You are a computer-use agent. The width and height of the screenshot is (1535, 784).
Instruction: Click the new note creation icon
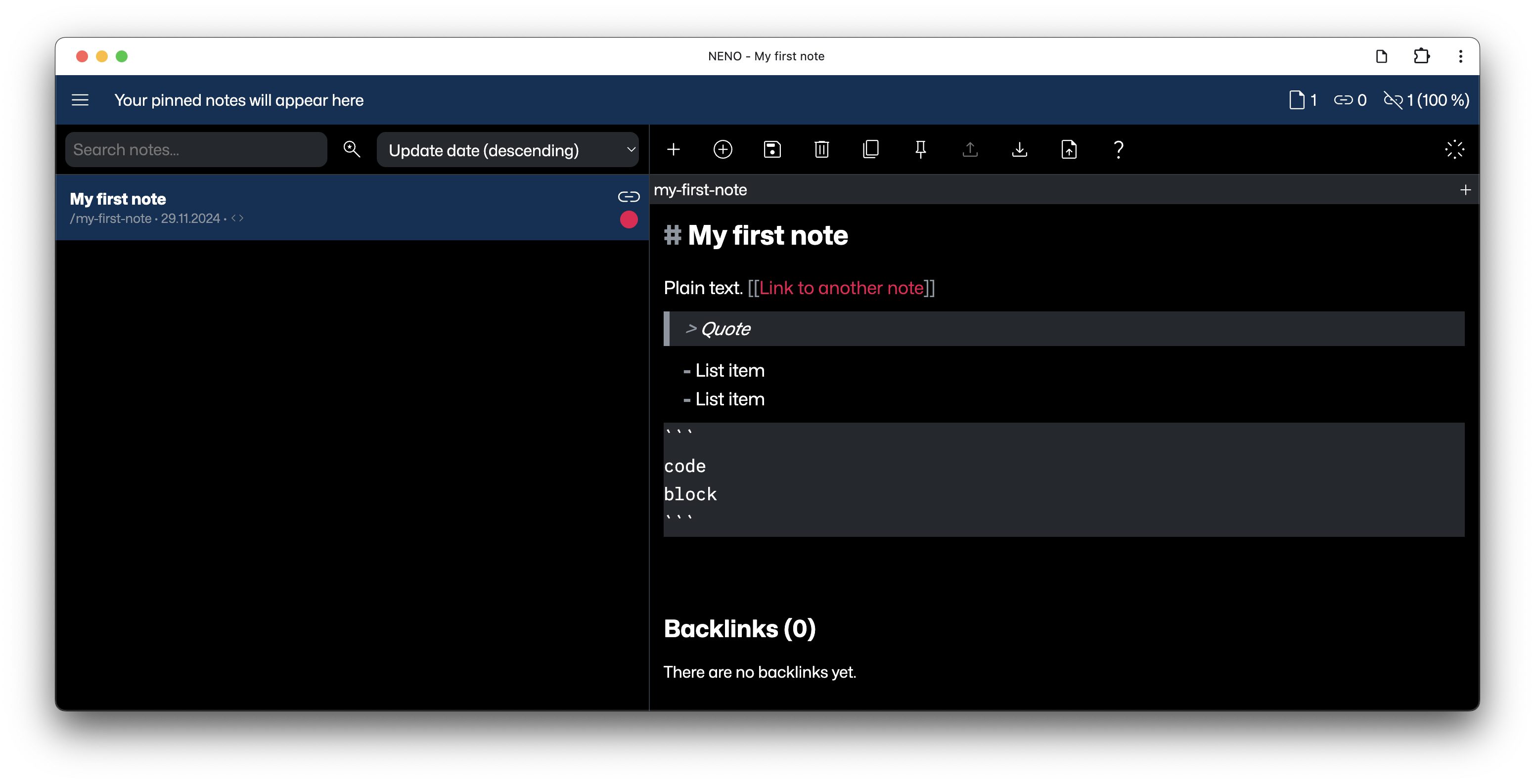[x=674, y=150]
